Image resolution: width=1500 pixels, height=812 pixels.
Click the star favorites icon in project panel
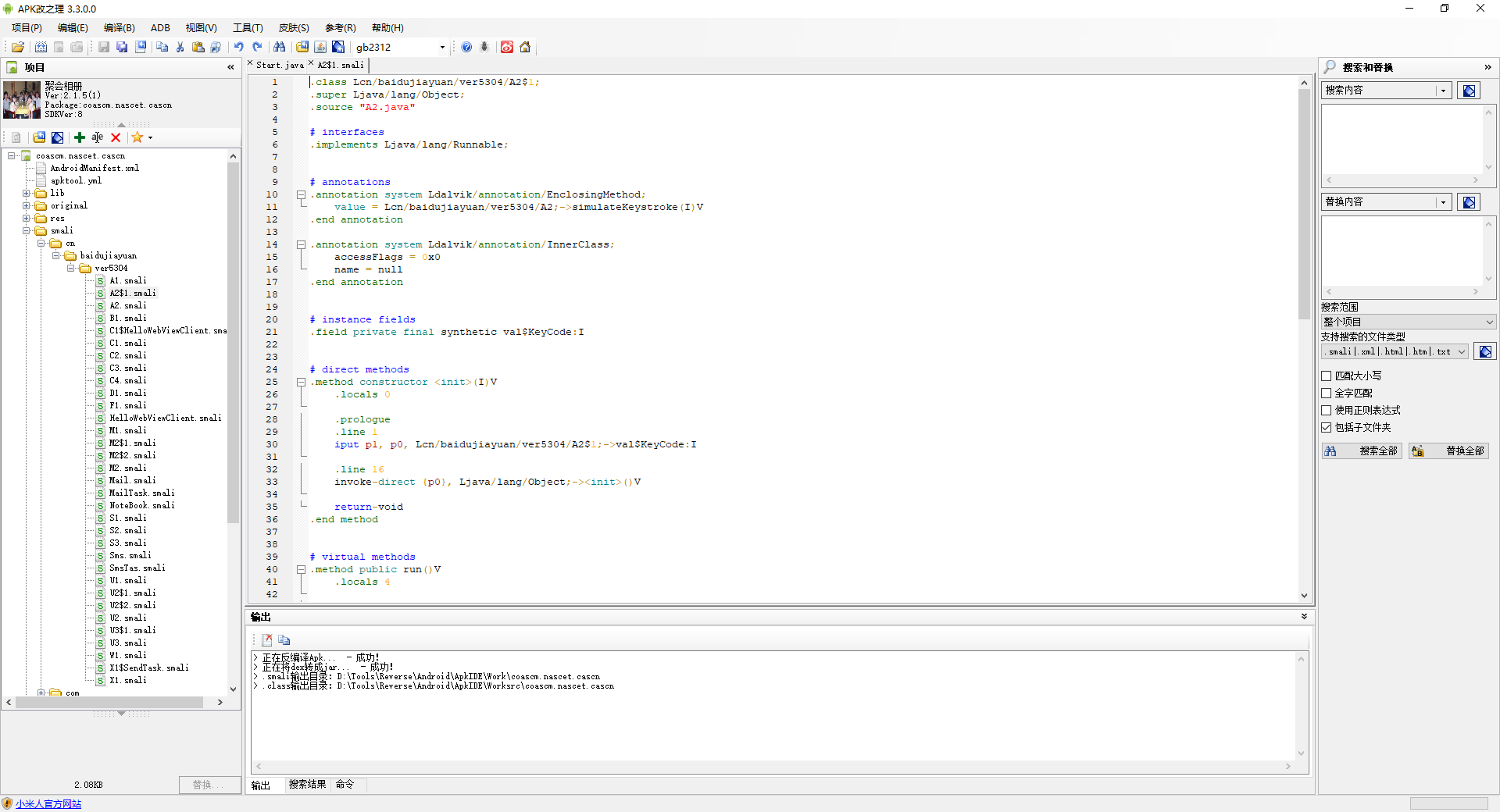[137, 137]
